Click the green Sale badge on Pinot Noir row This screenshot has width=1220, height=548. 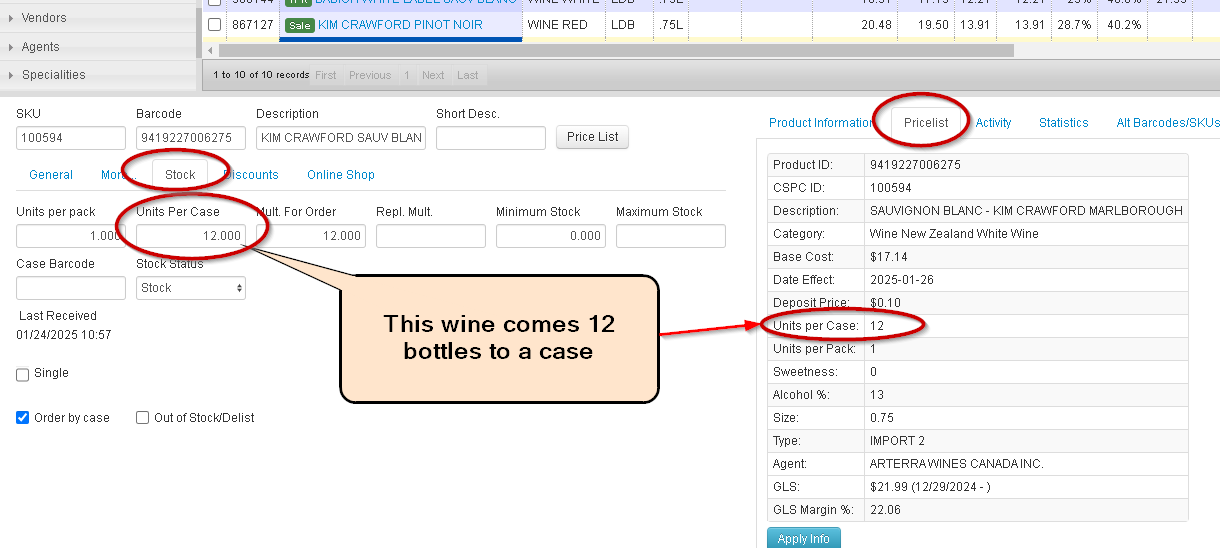[299, 25]
